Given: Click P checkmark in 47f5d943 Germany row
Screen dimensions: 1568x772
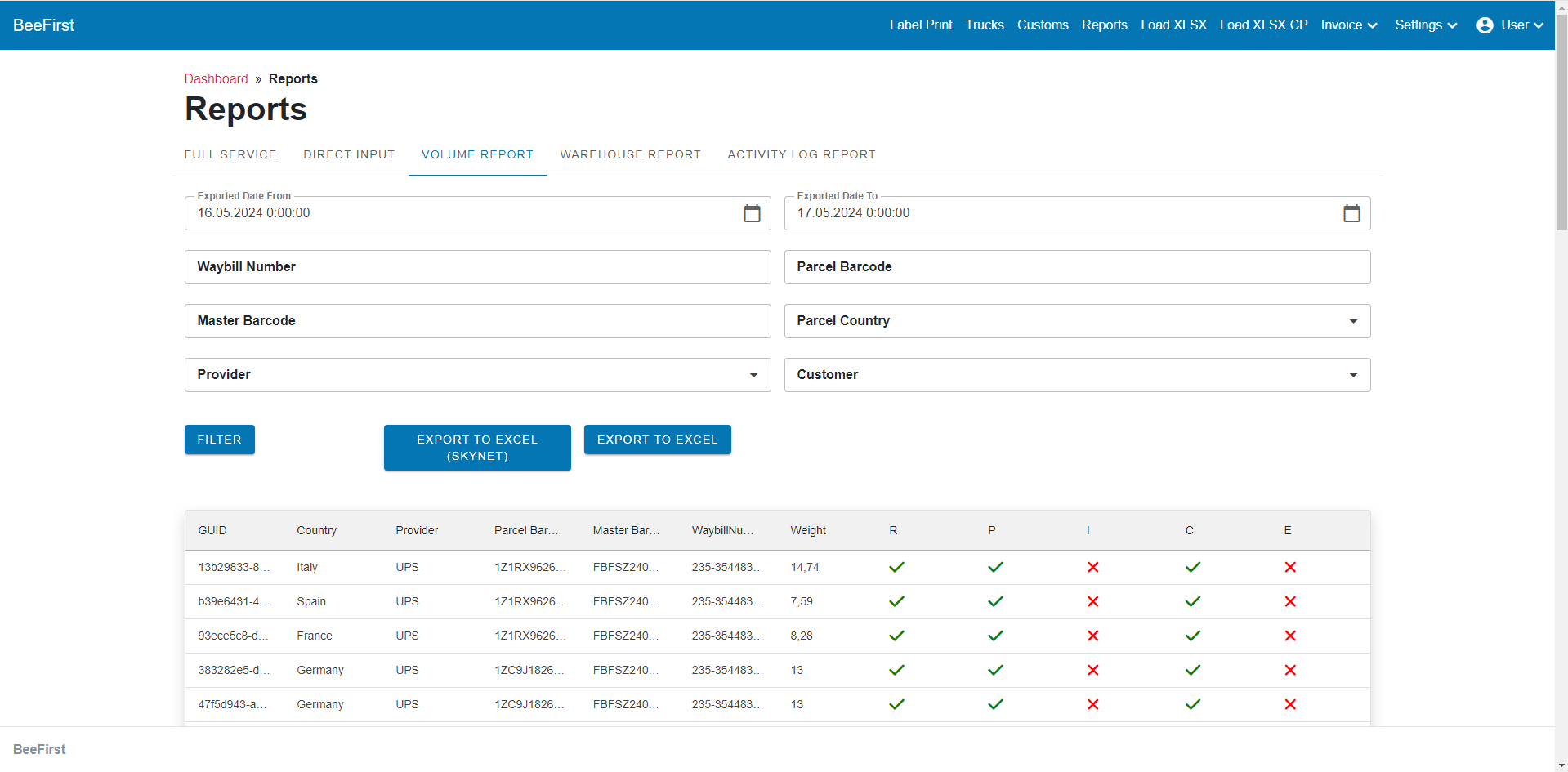Looking at the screenshot, I should [995, 704].
